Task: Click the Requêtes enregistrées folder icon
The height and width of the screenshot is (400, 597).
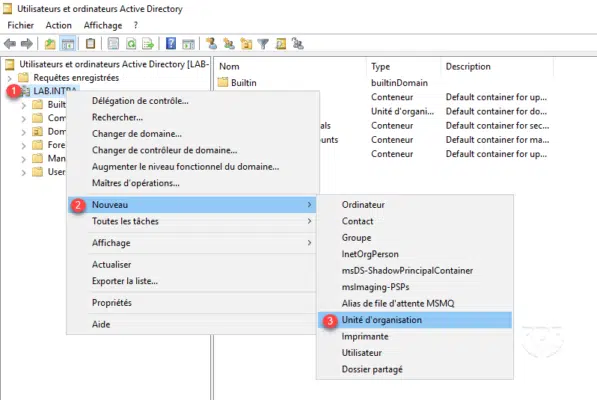Action: (x=23, y=78)
